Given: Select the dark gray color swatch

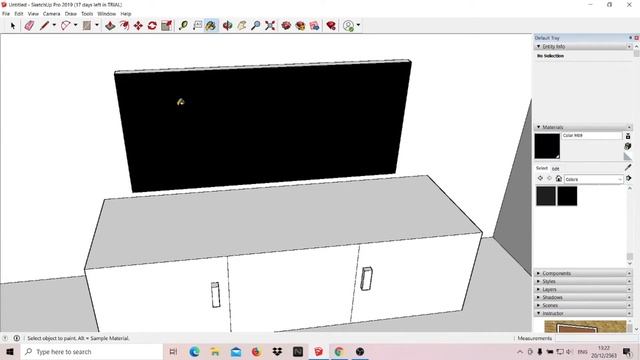Looking at the screenshot, I should coord(546,196).
